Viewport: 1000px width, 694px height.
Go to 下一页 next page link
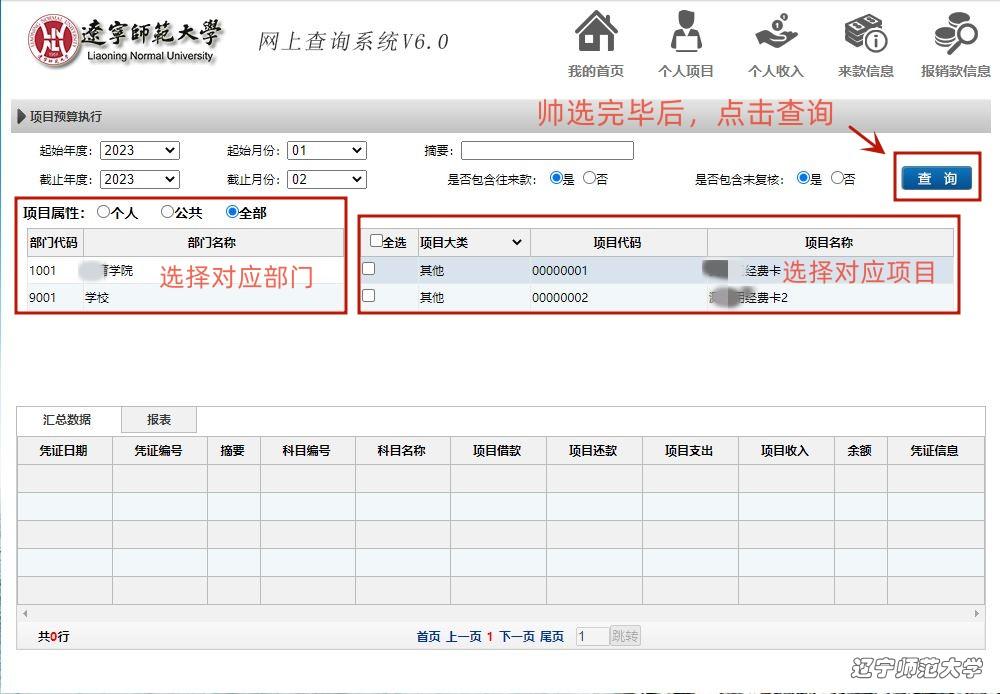click(x=516, y=636)
